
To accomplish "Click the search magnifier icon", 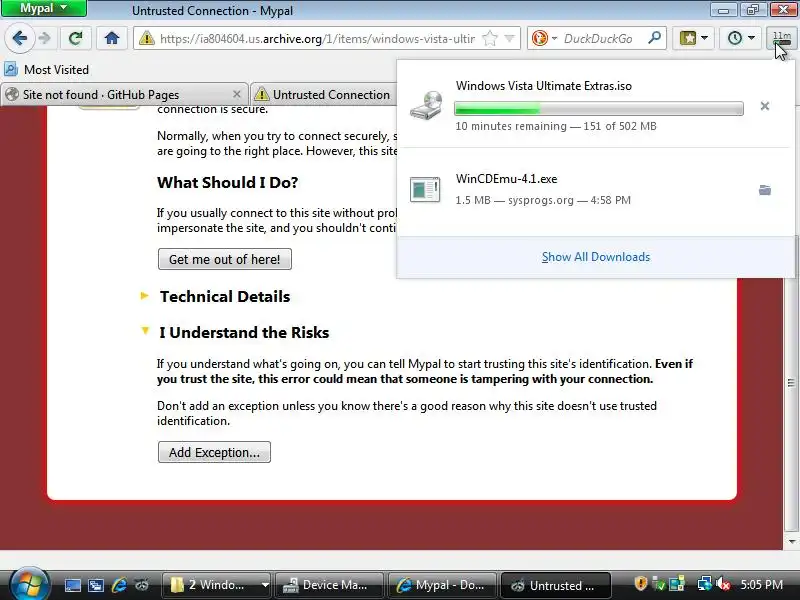I will [654, 38].
